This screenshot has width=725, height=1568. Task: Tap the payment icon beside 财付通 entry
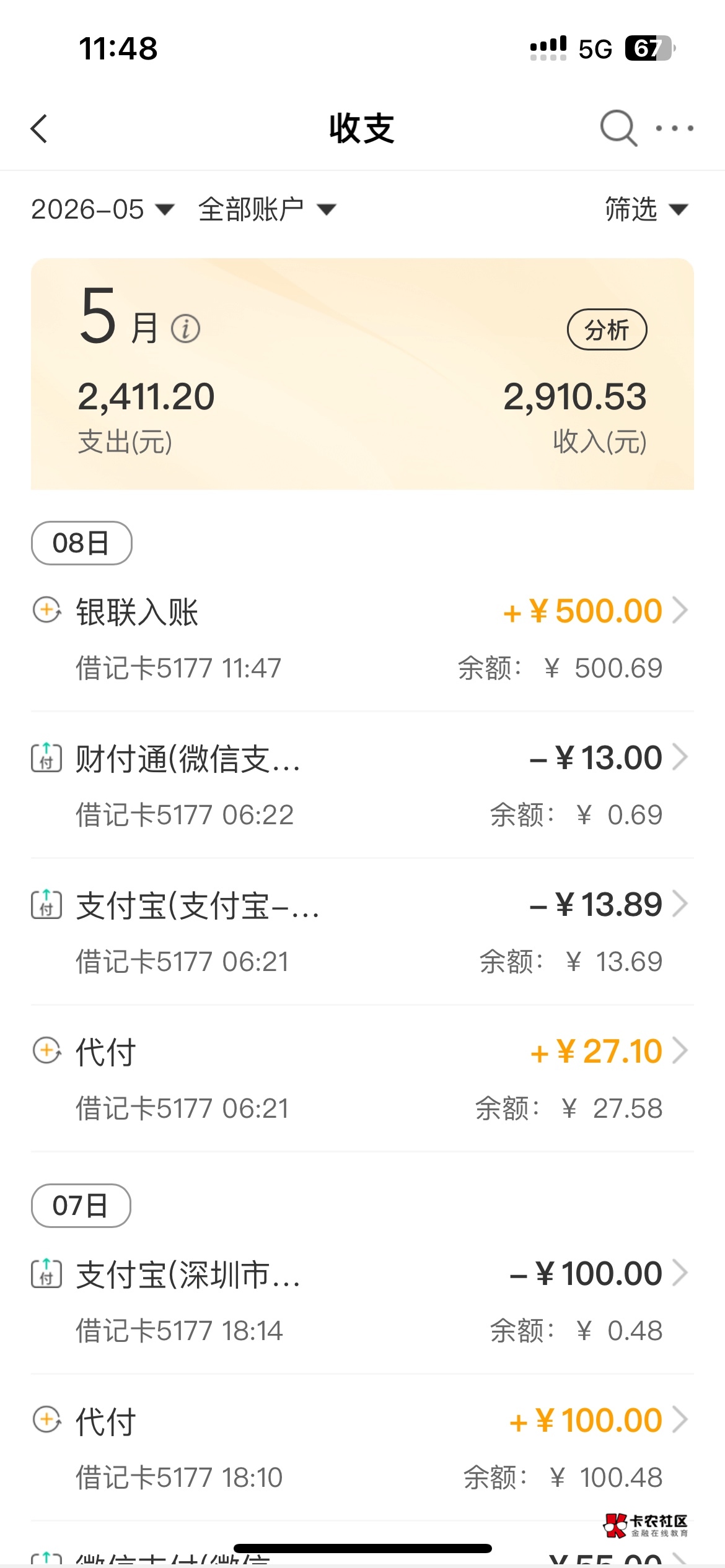pyautogui.click(x=46, y=758)
